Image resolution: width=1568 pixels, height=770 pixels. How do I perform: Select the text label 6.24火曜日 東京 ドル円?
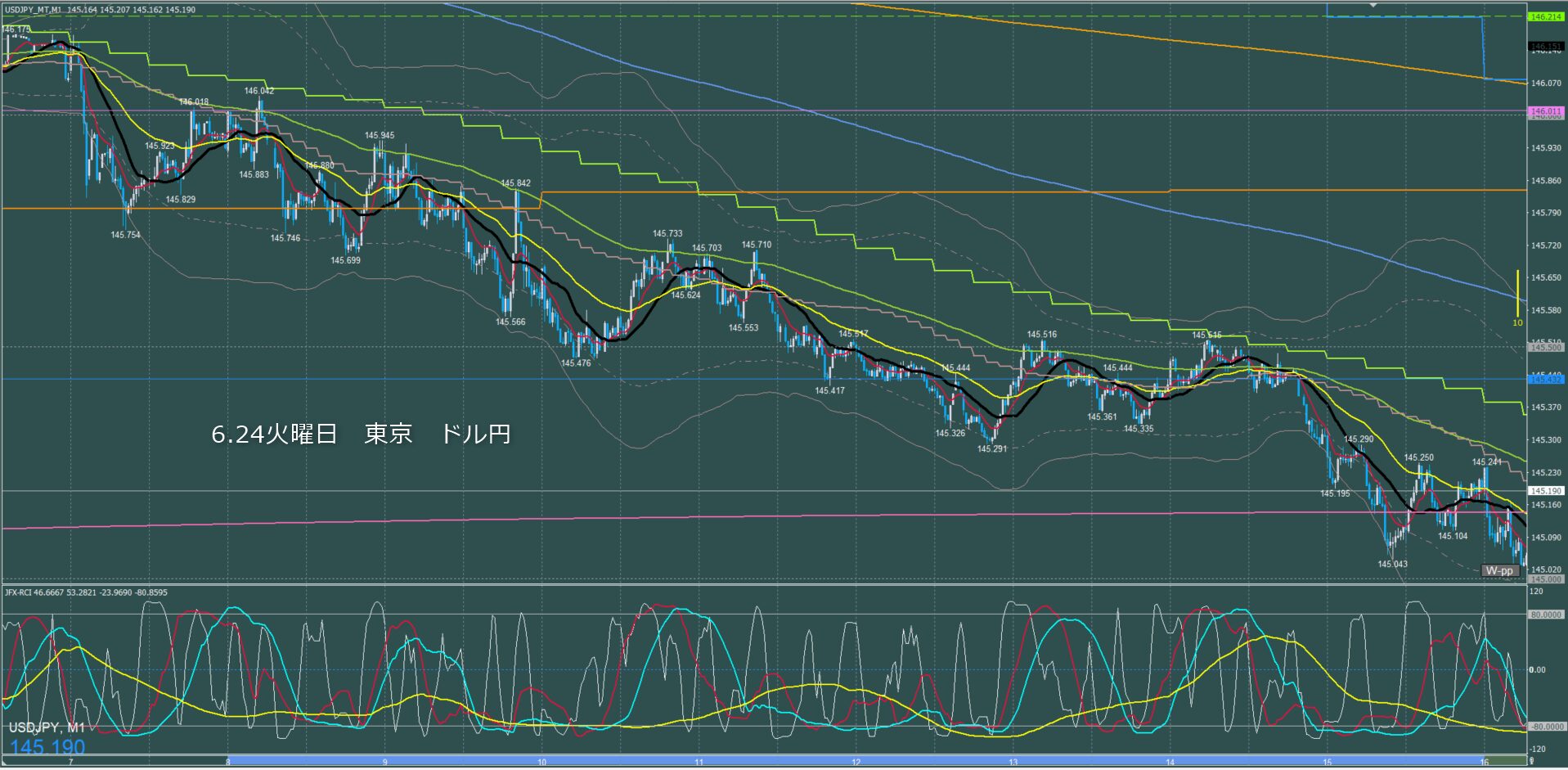(x=361, y=434)
